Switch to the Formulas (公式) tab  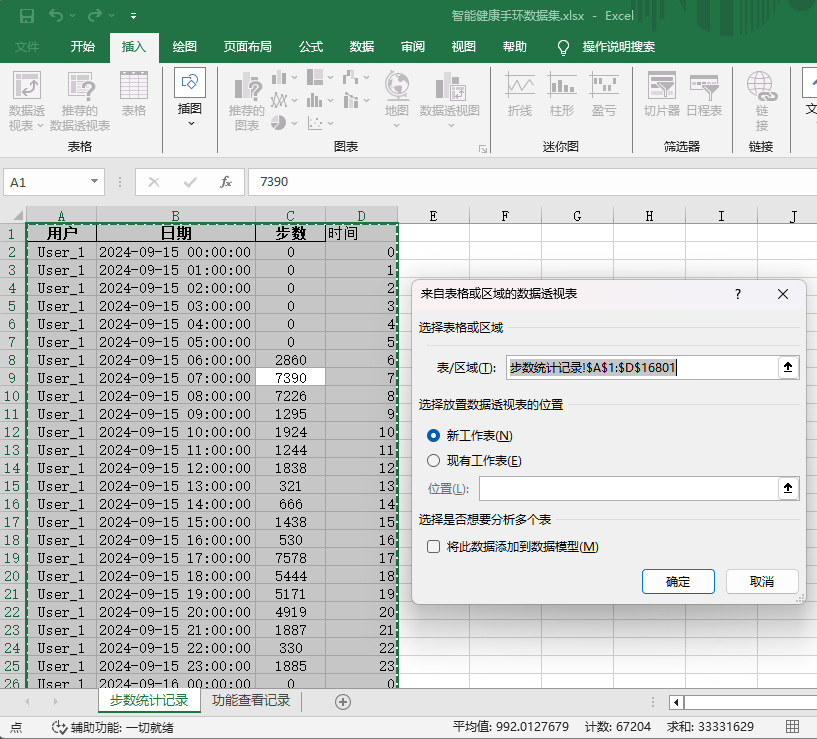311,47
